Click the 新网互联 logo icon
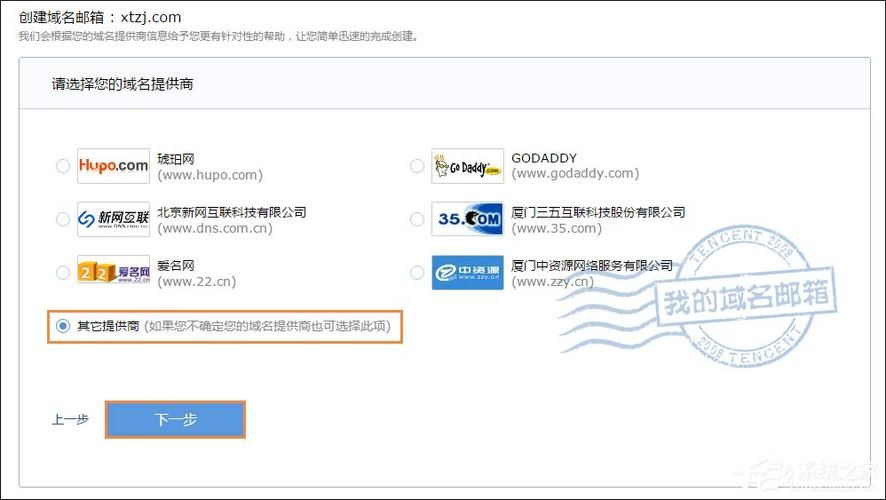The width and height of the screenshot is (886, 500). coord(113,219)
